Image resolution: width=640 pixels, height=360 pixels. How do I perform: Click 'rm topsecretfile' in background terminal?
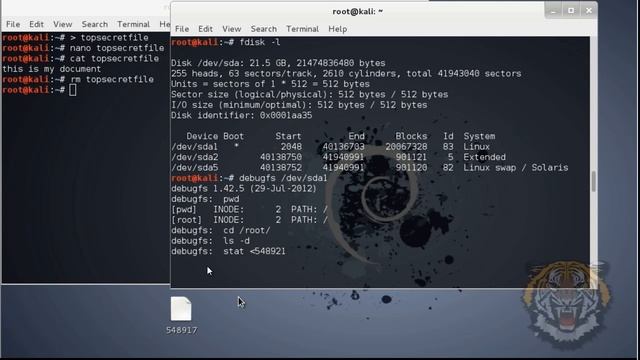tap(112, 79)
